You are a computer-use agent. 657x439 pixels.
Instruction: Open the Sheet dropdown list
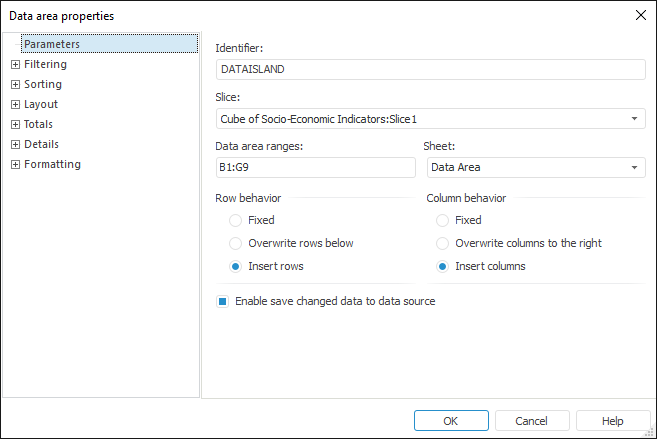point(635,168)
